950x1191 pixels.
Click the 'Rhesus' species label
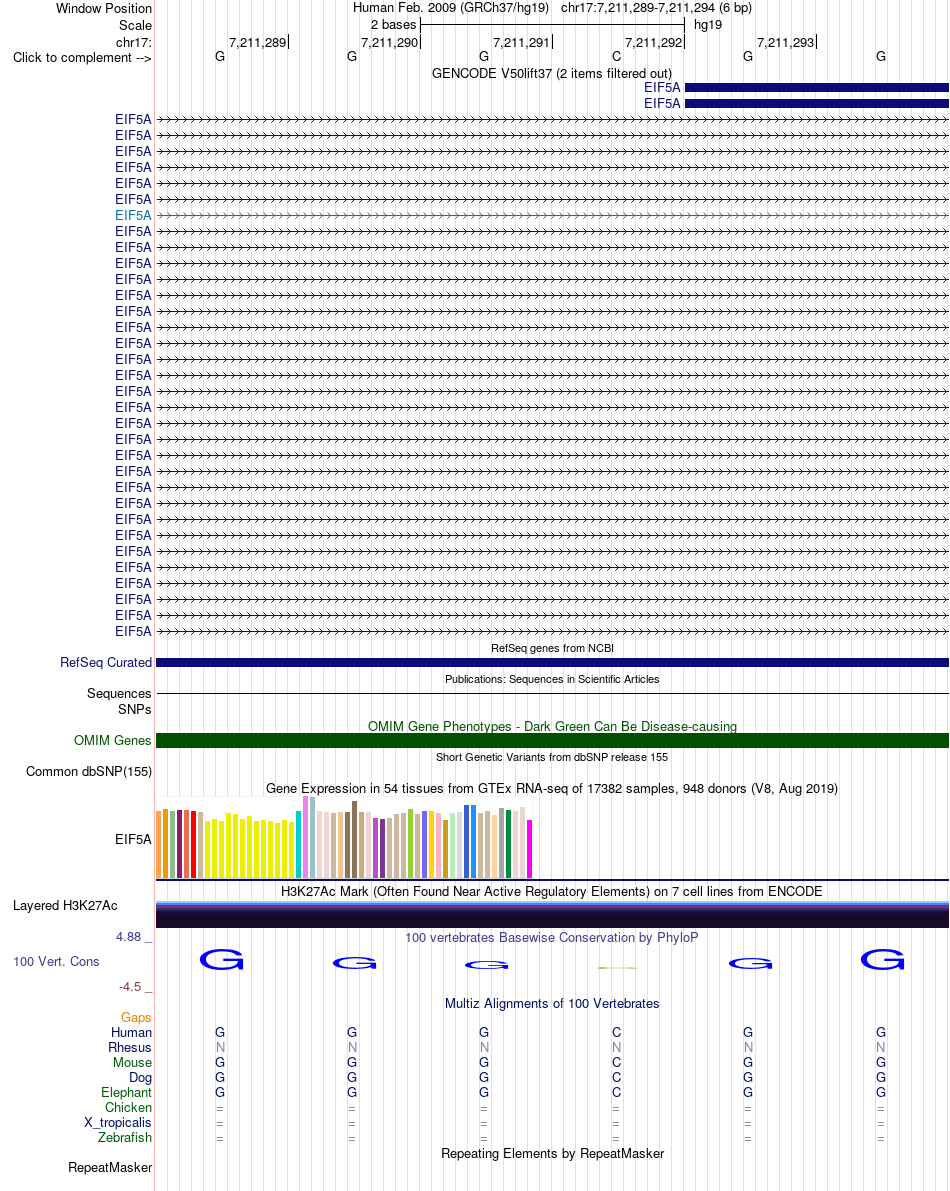[130, 1047]
